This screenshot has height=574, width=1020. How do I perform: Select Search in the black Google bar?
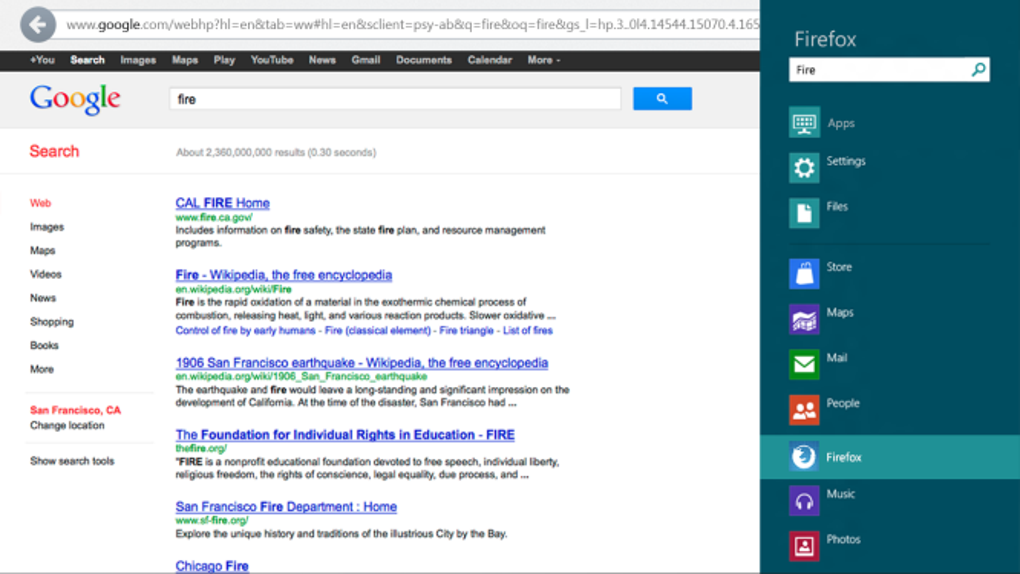coord(87,60)
